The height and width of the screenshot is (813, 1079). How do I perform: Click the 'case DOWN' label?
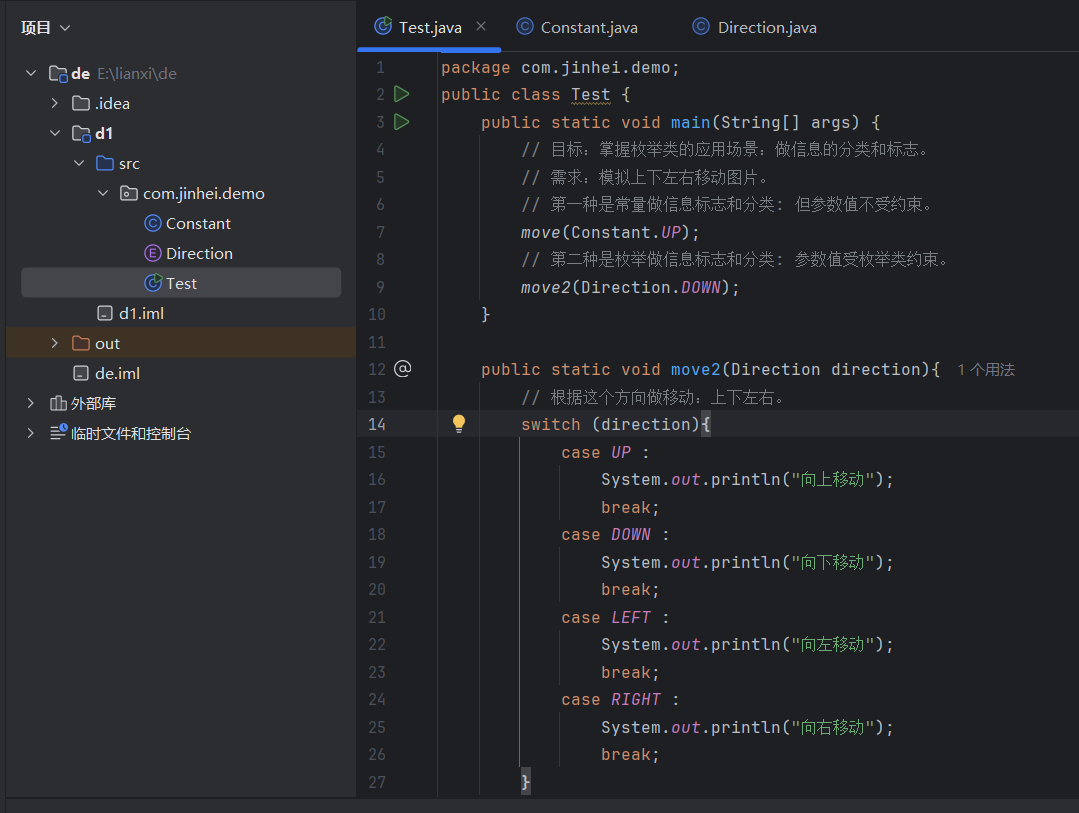pyautogui.click(x=606, y=535)
